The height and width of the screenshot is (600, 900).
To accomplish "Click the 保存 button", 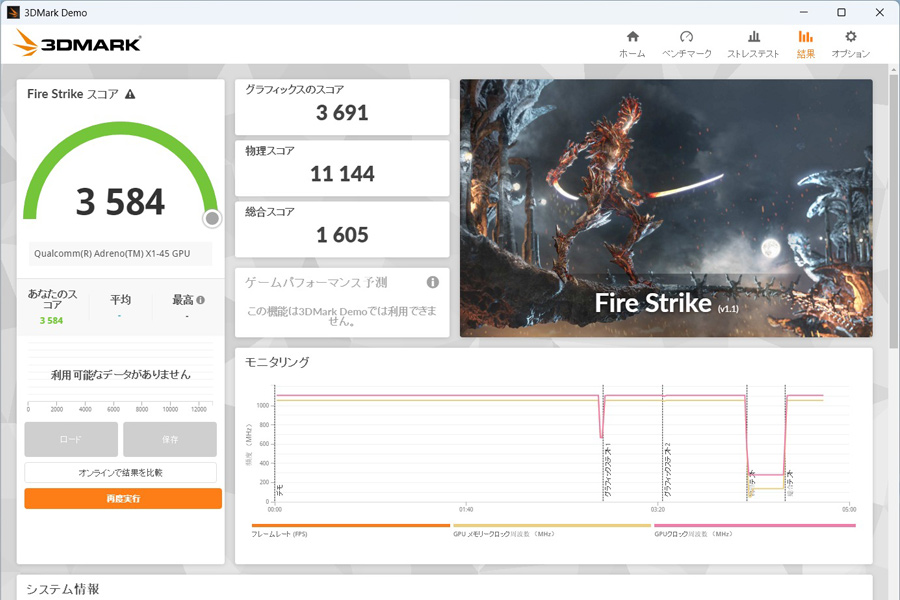I will point(170,439).
